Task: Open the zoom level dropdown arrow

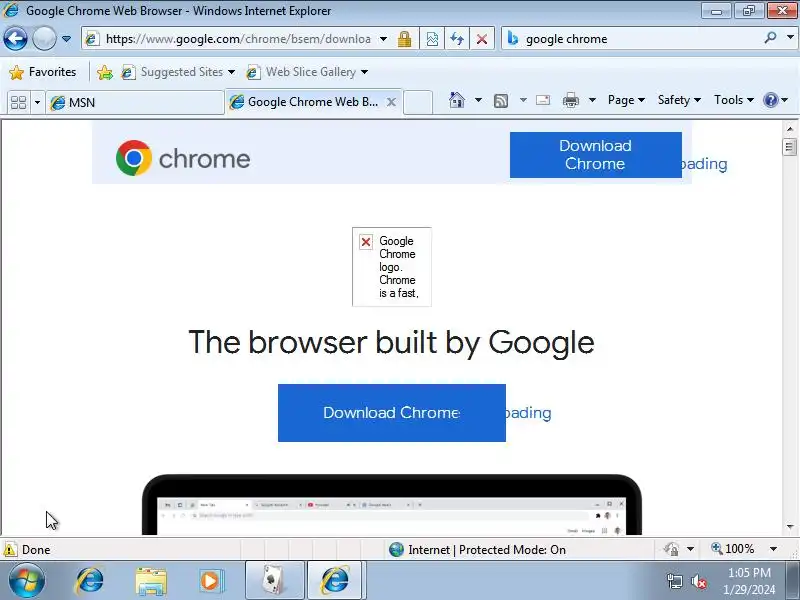Action: [773, 549]
